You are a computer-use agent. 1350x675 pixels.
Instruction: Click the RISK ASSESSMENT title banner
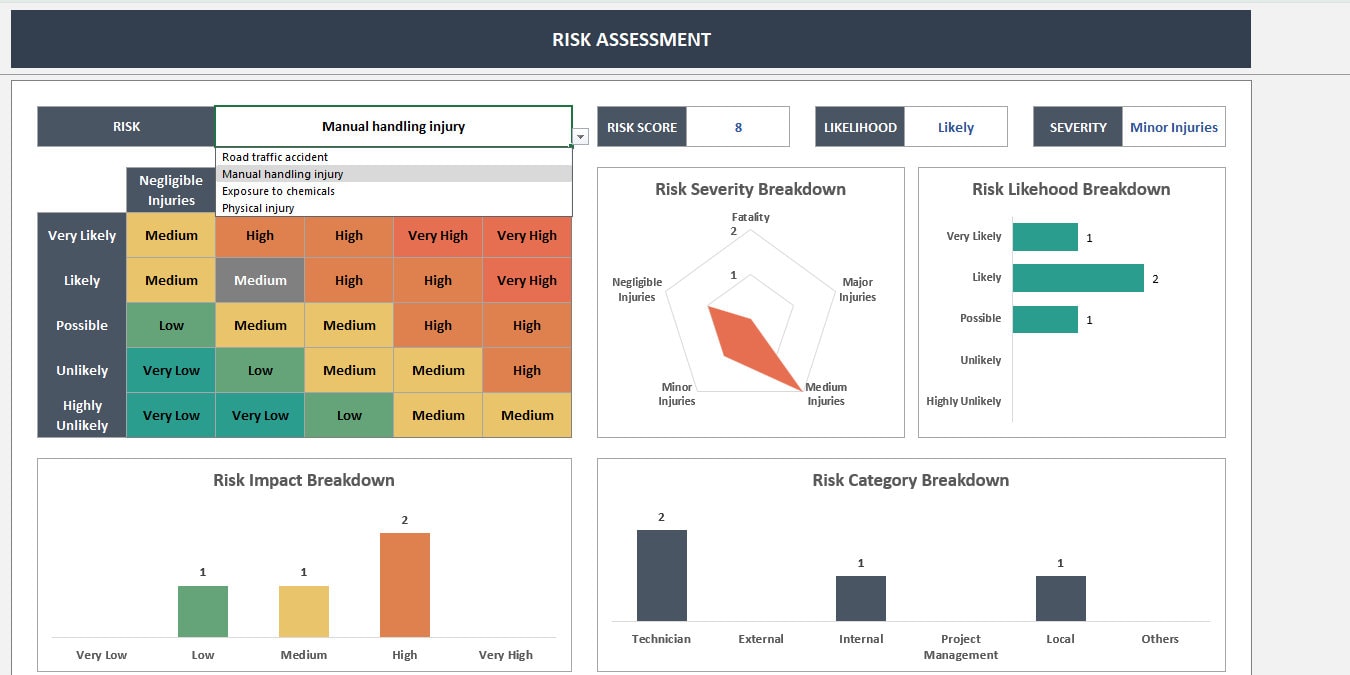[x=631, y=39]
